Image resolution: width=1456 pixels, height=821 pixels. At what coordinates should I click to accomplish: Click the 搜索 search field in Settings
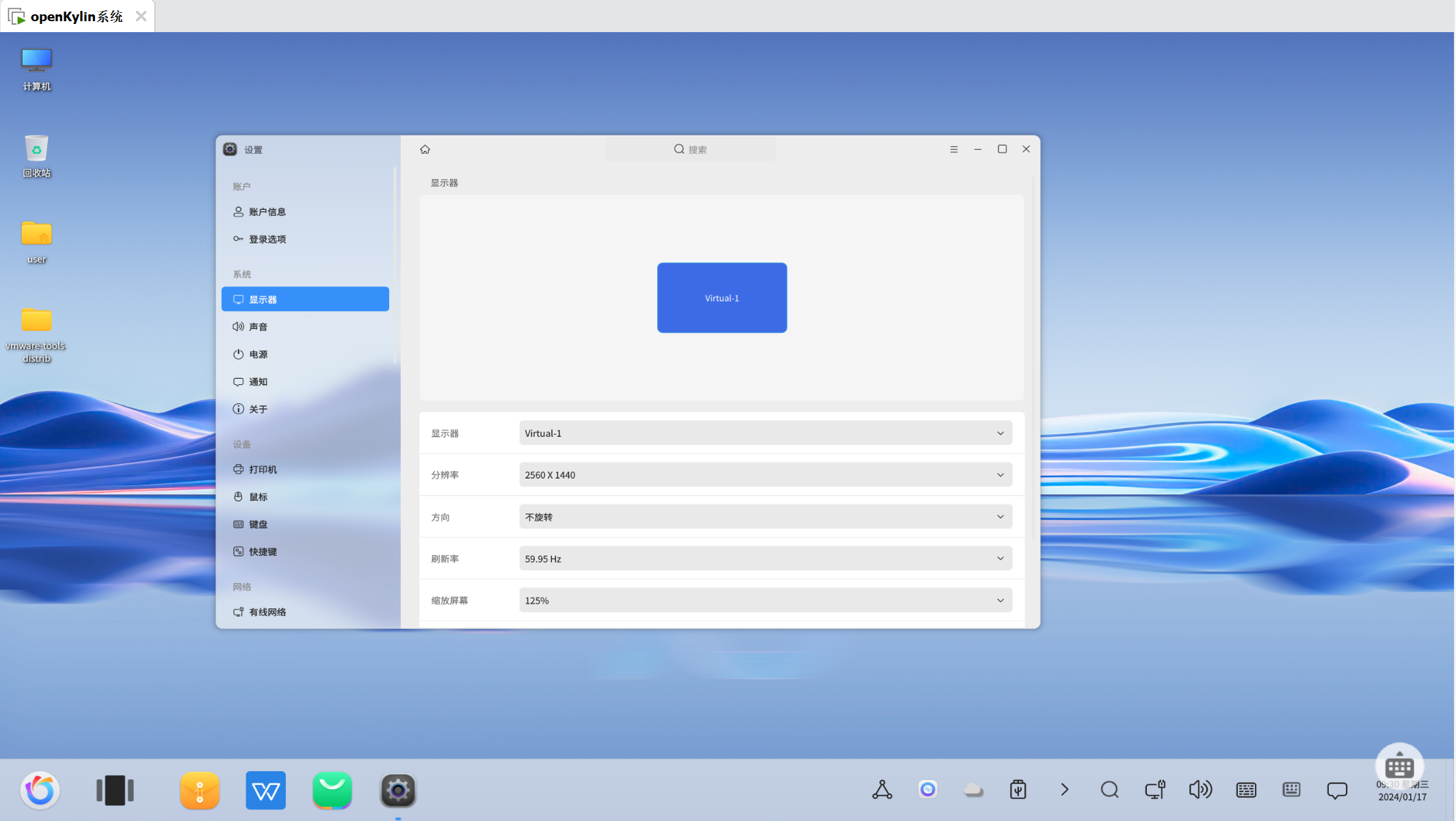coord(690,149)
